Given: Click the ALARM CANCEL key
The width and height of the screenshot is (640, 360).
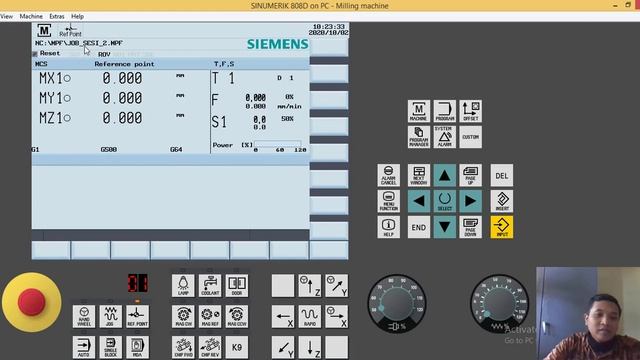Looking at the screenshot, I should [x=389, y=176].
